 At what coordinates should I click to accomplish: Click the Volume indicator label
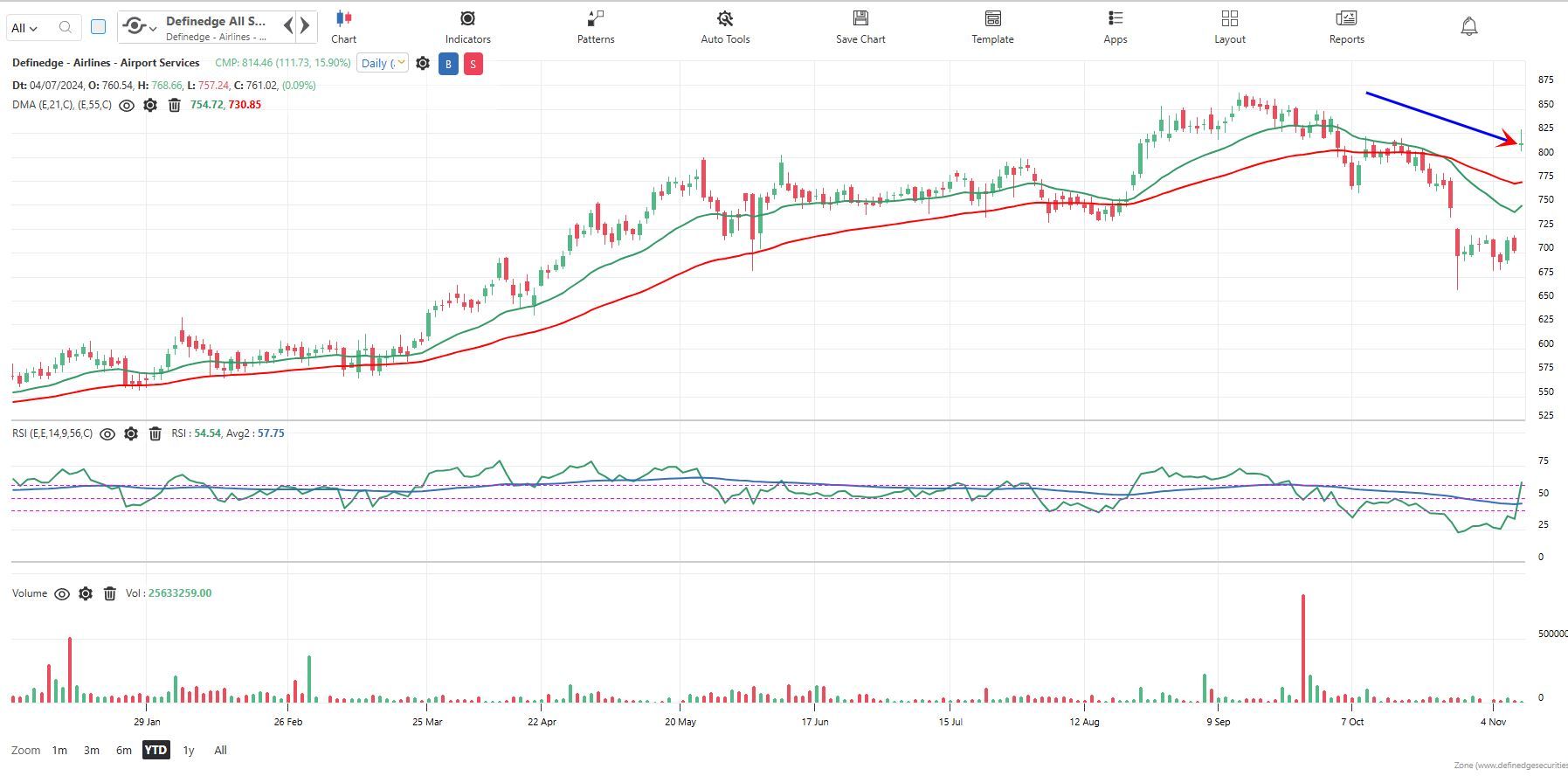[30, 593]
